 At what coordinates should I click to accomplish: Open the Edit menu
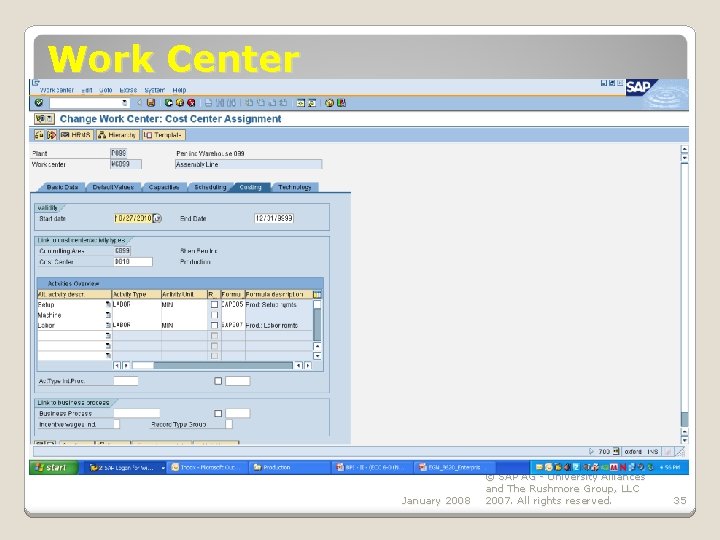[87, 90]
